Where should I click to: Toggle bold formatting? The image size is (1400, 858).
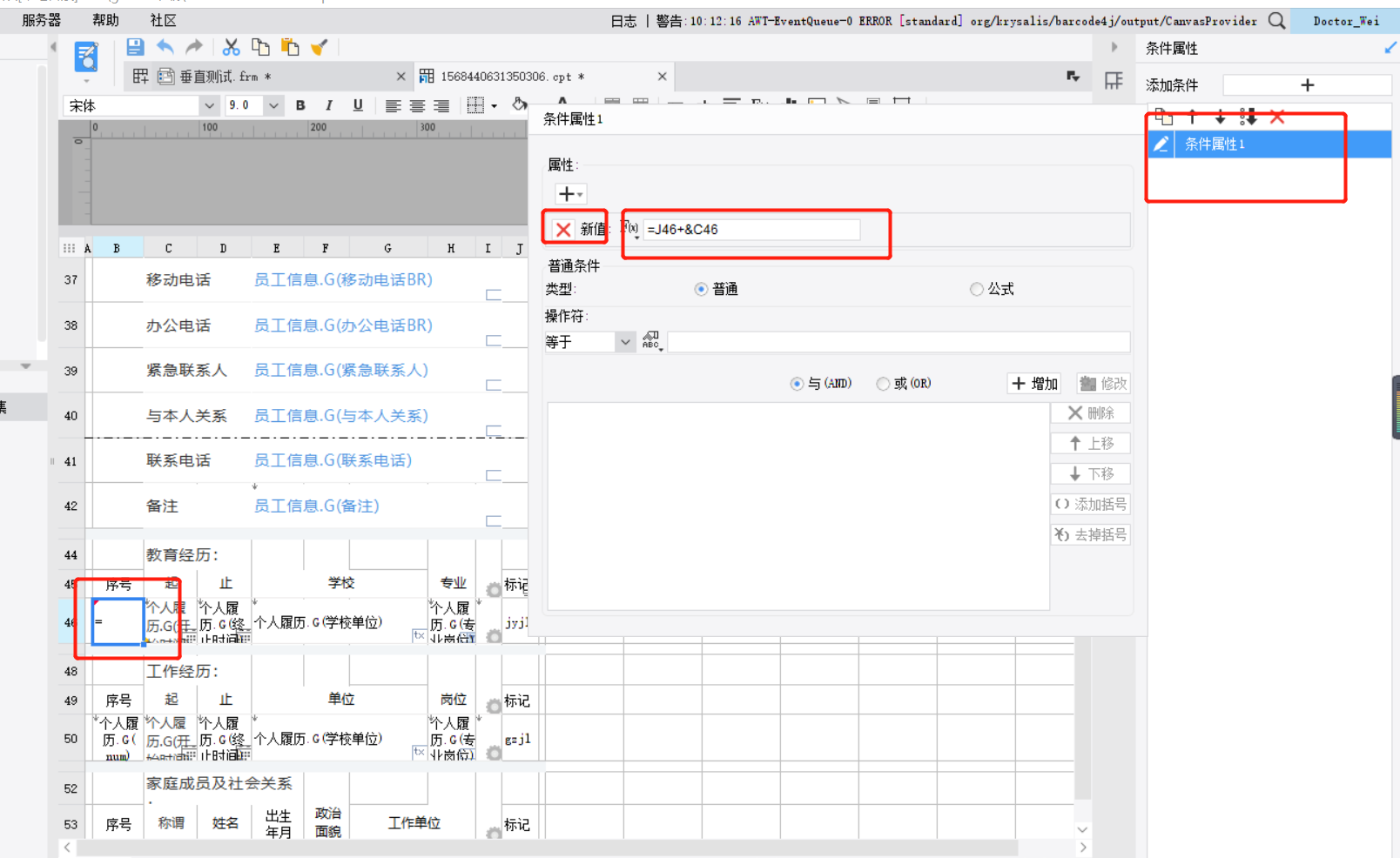(x=300, y=105)
